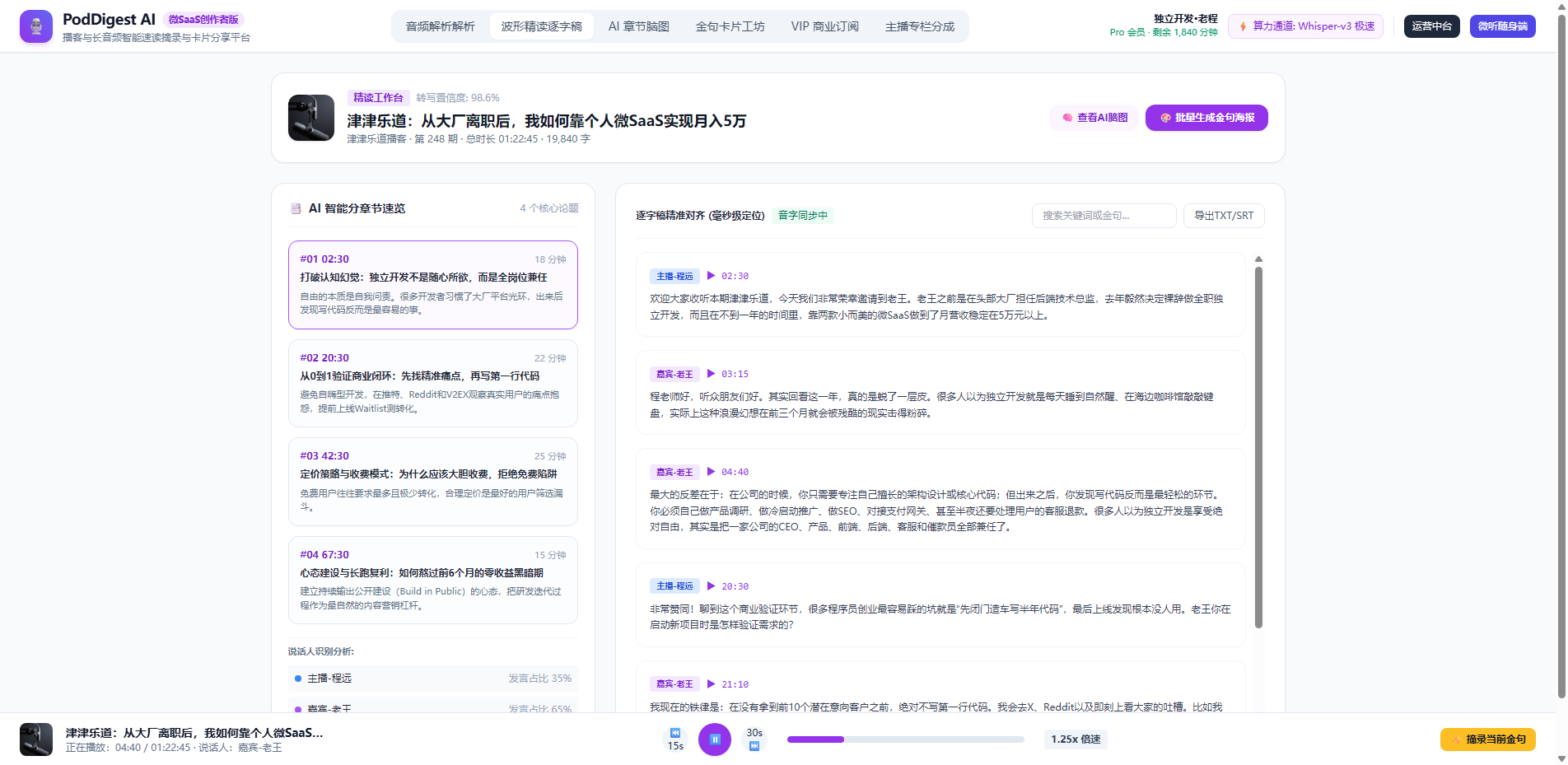The image size is (1568, 765).
Task: Click 批量生成金句海报 button
Action: point(1206,118)
